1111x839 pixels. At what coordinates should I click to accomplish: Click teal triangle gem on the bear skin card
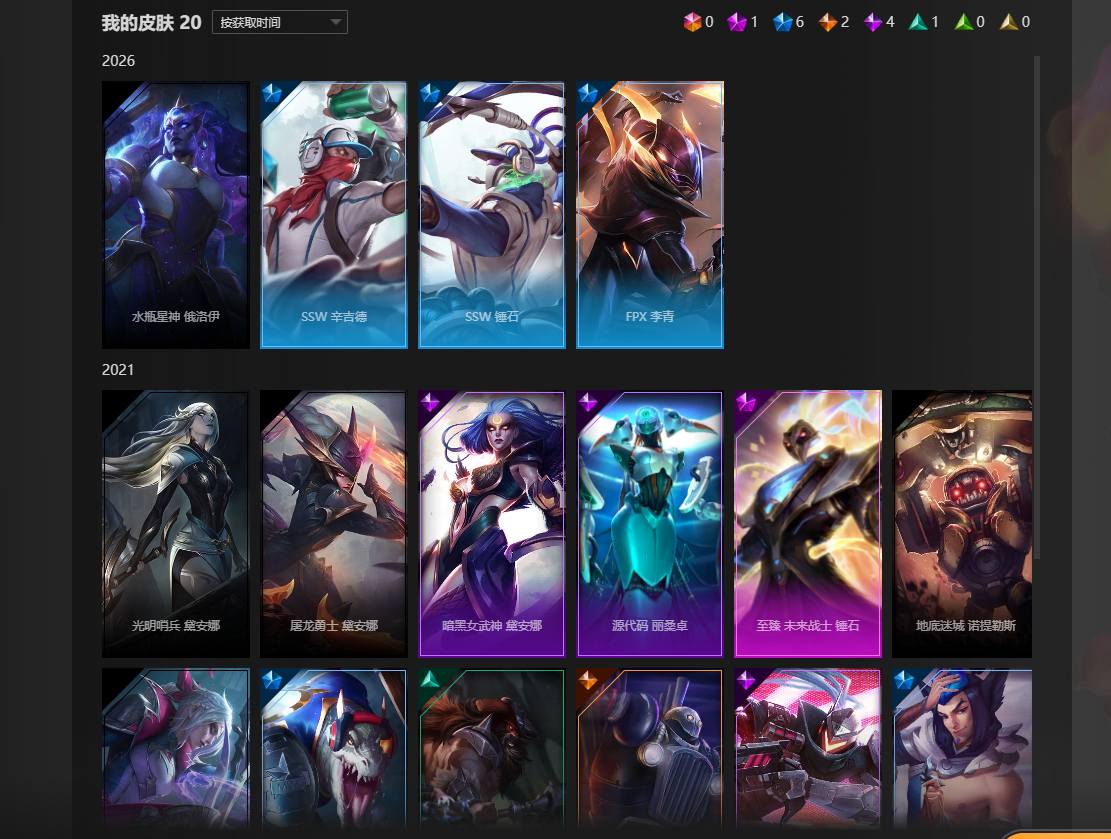[430, 680]
